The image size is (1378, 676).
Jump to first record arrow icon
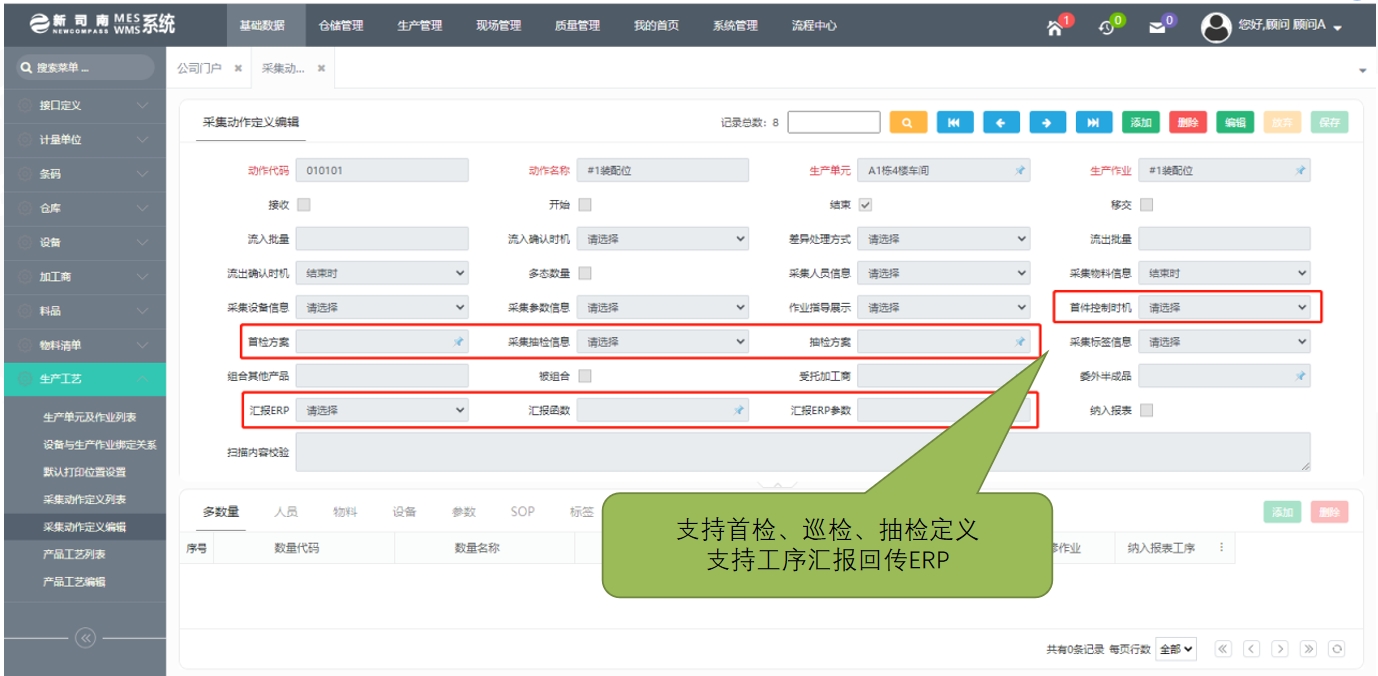click(x=954, y=122)
